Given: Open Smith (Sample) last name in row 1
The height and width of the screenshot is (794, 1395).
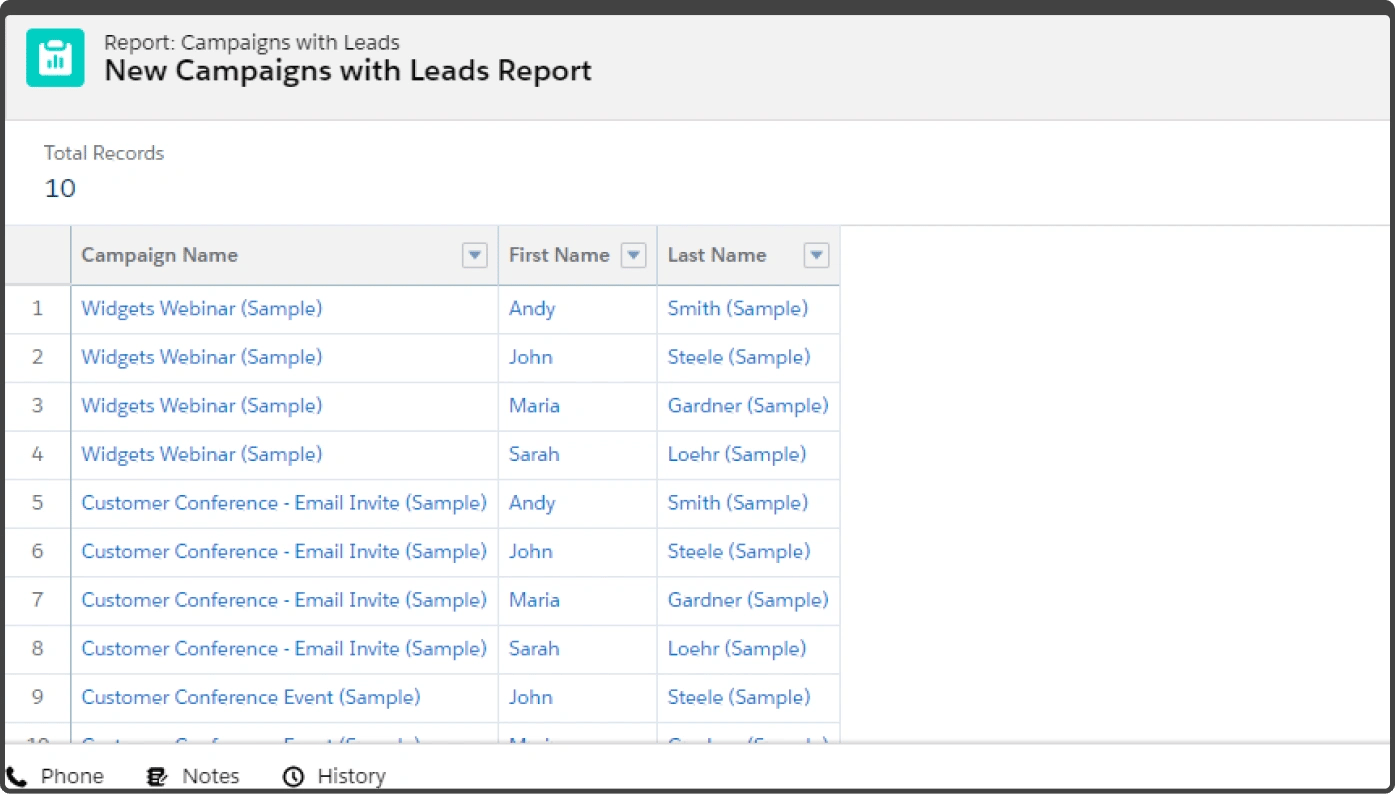Looking at the screenshot, I should coord(738,309).
